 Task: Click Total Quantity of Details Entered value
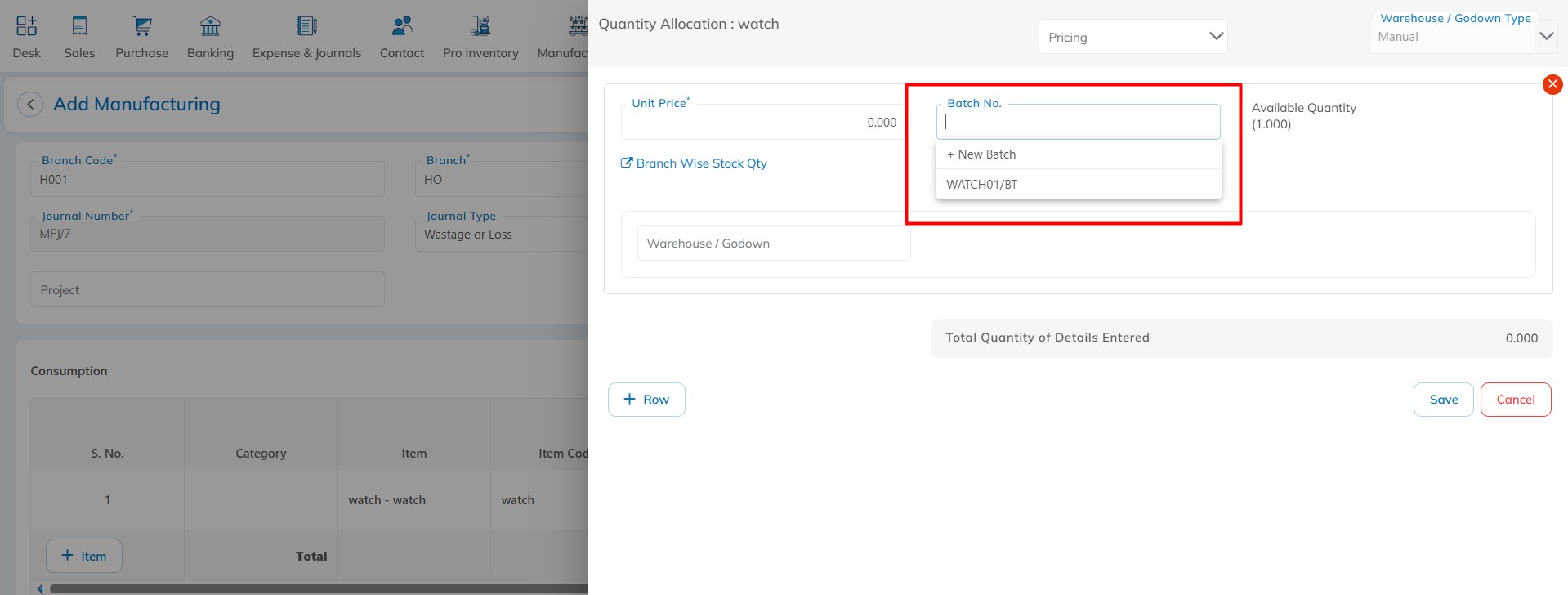coord(1521,338)
